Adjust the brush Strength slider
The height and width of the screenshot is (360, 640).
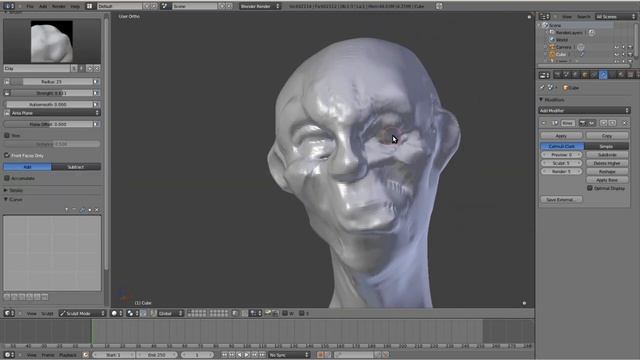click(x=51, y=93)
